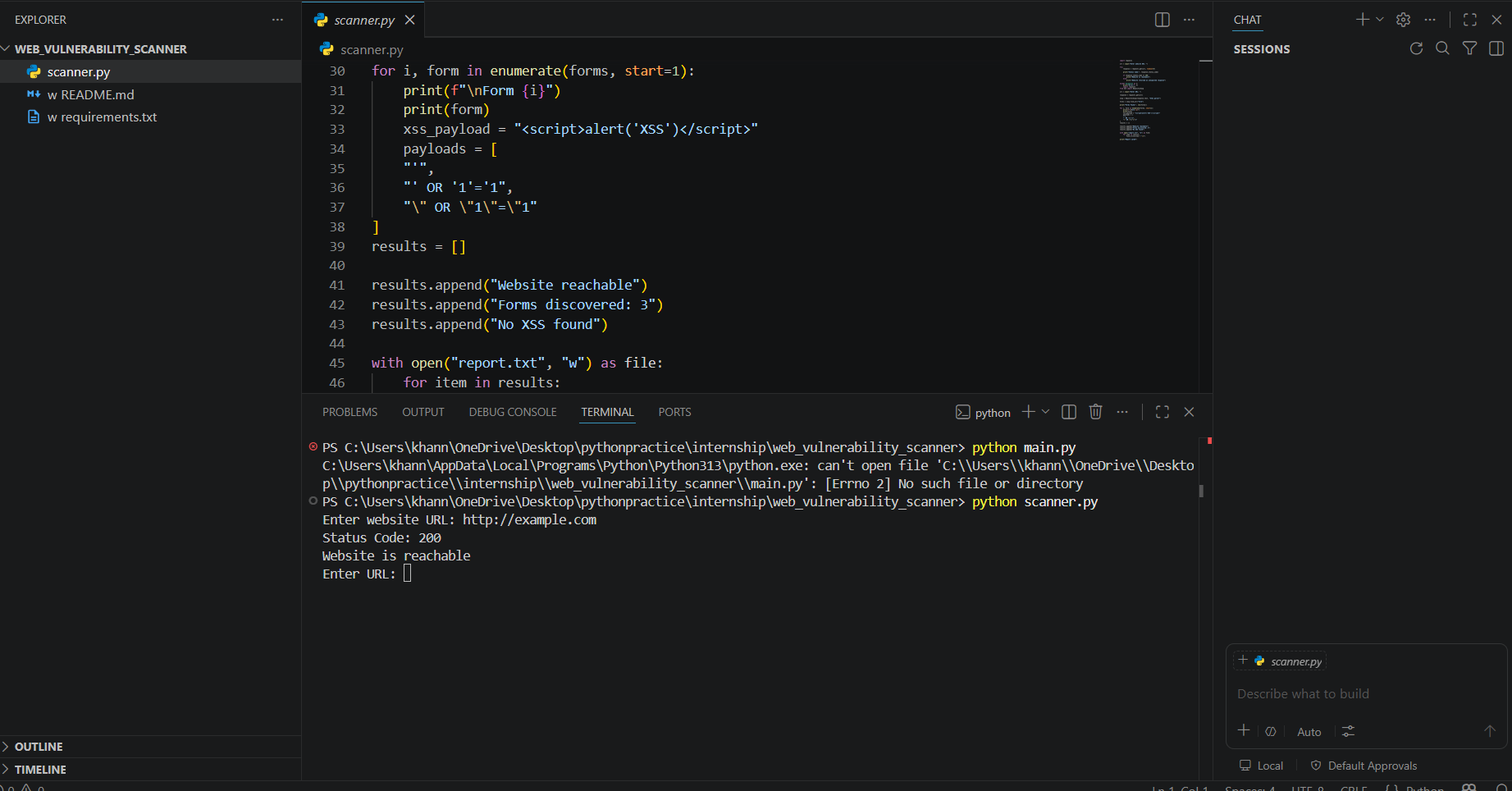Open chat settings gear
The height and width of the screenshot is (791, 1512).
[x=1404, y=20]
